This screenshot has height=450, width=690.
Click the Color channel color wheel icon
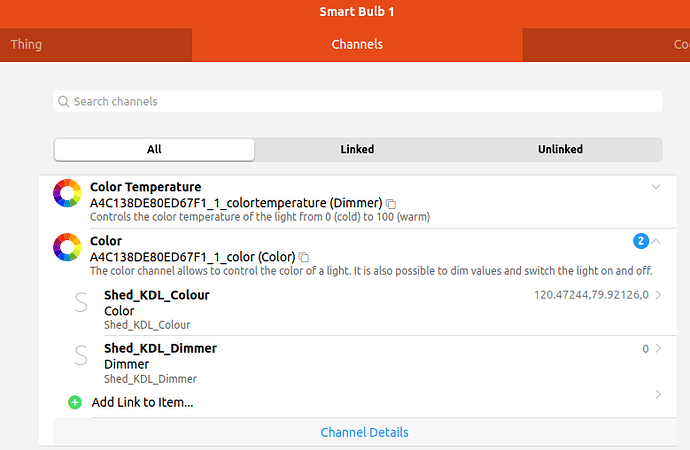67,247
